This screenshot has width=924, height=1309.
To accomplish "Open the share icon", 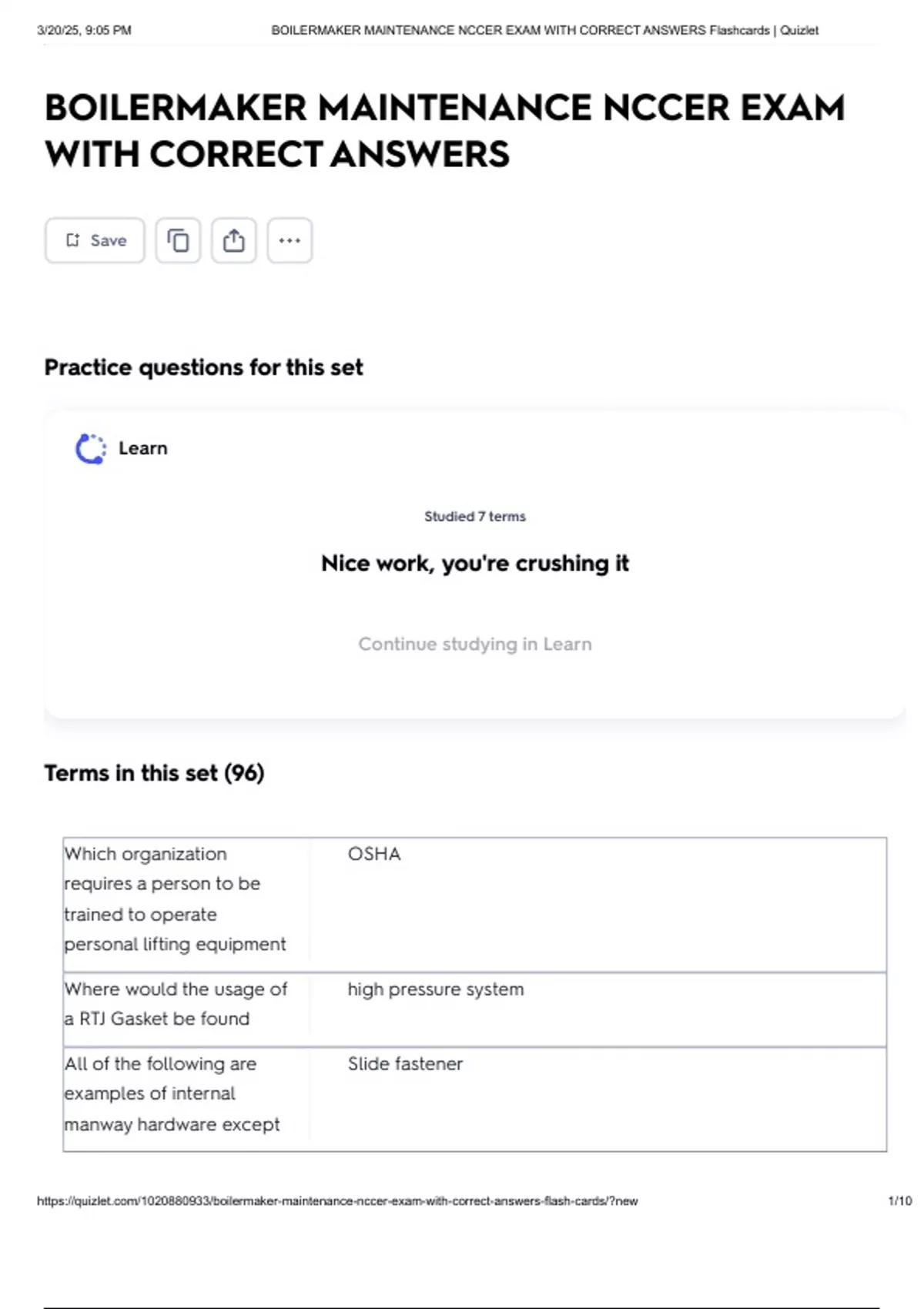I will click(234, 240).
